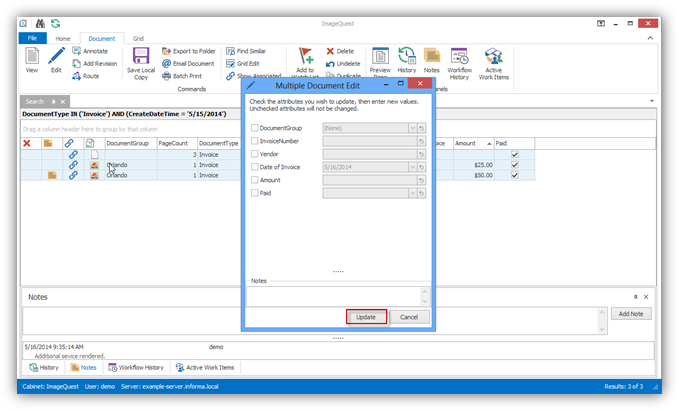Open Grid Edit command
Screen dimensions: 679x411
click(242, 64)
